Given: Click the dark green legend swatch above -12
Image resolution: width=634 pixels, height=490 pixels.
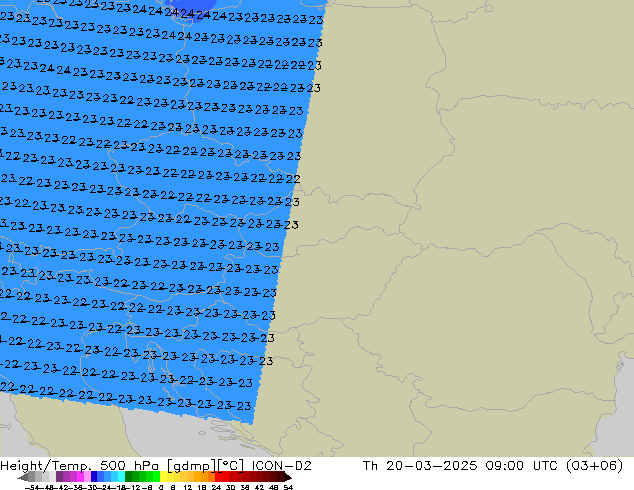Looking at the screenshot, I should coord(129,477).
